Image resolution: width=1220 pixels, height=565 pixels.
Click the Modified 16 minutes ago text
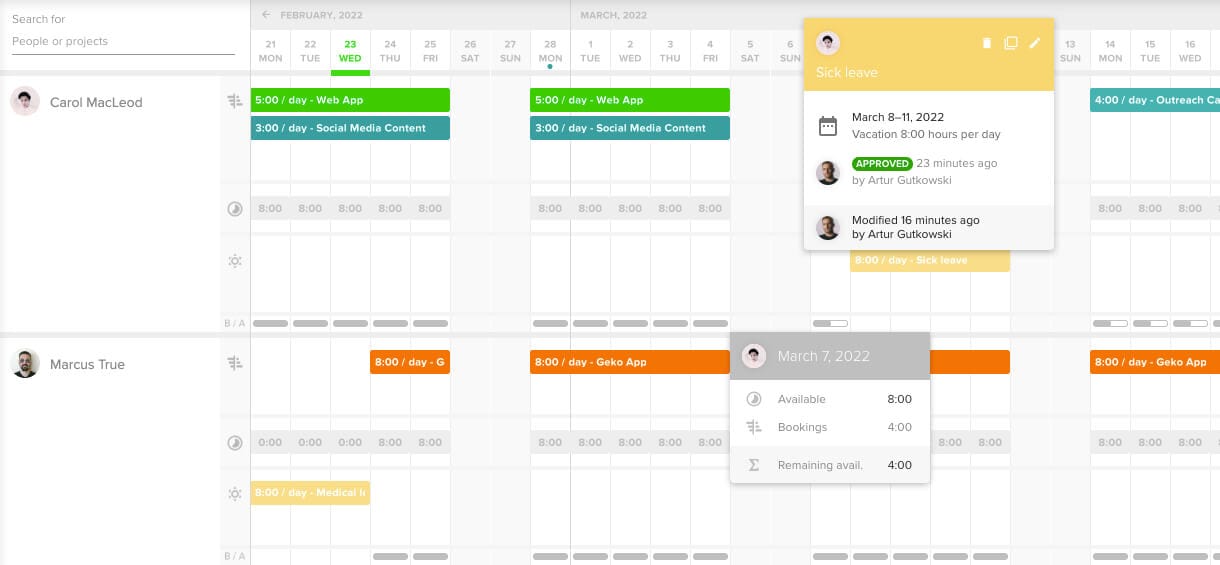click(x=916, y=220)
